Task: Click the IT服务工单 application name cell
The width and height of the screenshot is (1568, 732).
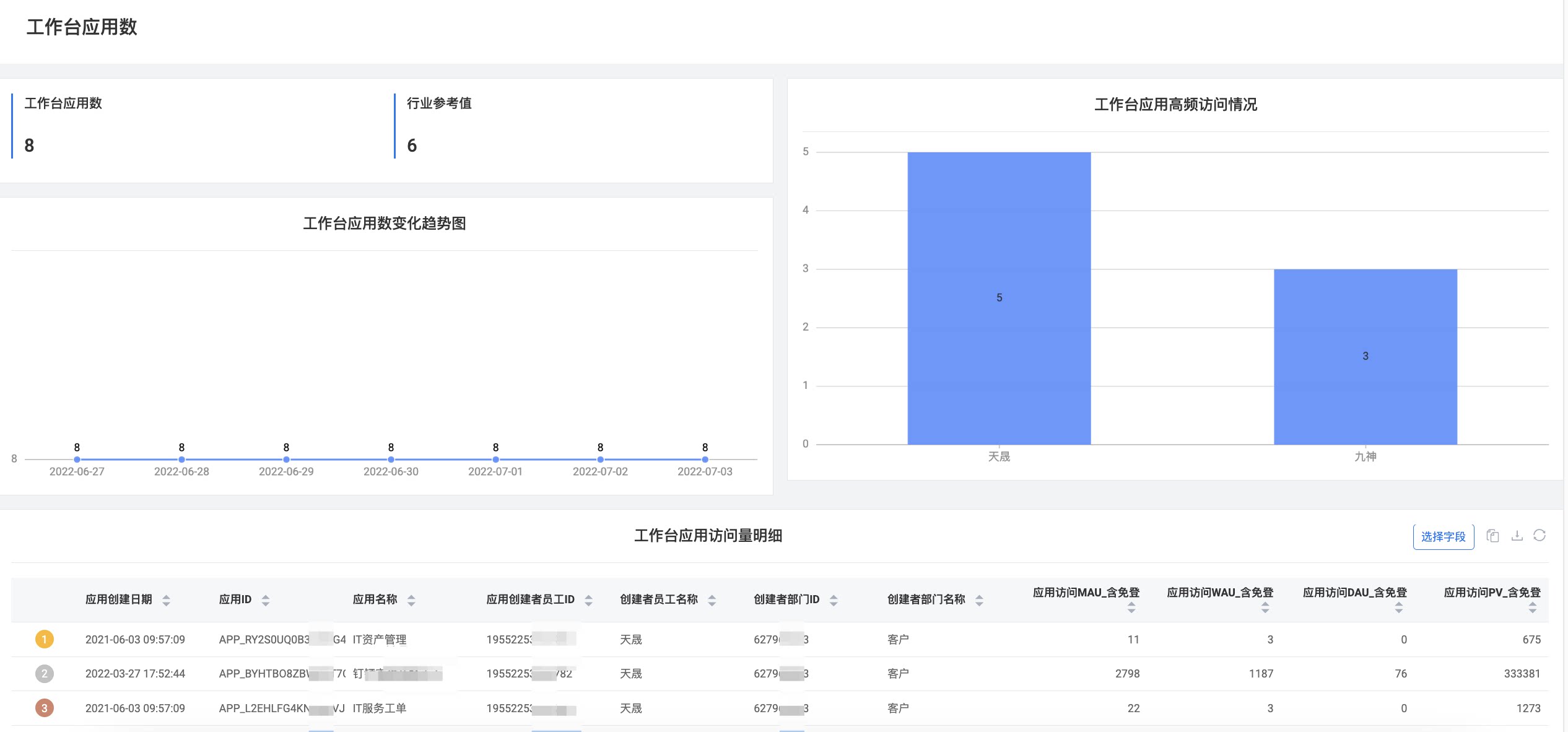Action: [x=380, y=708]
